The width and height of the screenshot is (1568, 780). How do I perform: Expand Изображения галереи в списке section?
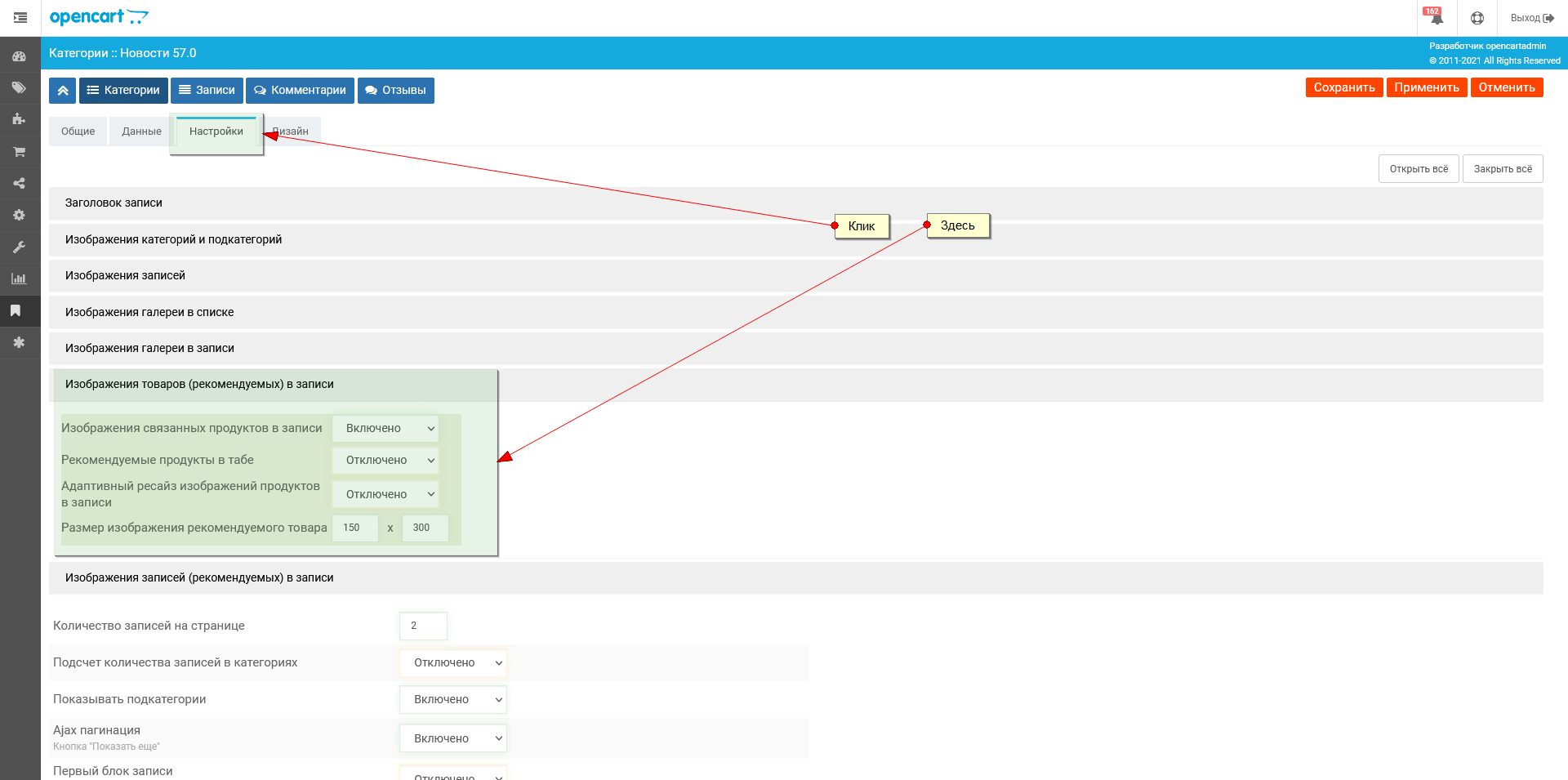tap(796, 312)
